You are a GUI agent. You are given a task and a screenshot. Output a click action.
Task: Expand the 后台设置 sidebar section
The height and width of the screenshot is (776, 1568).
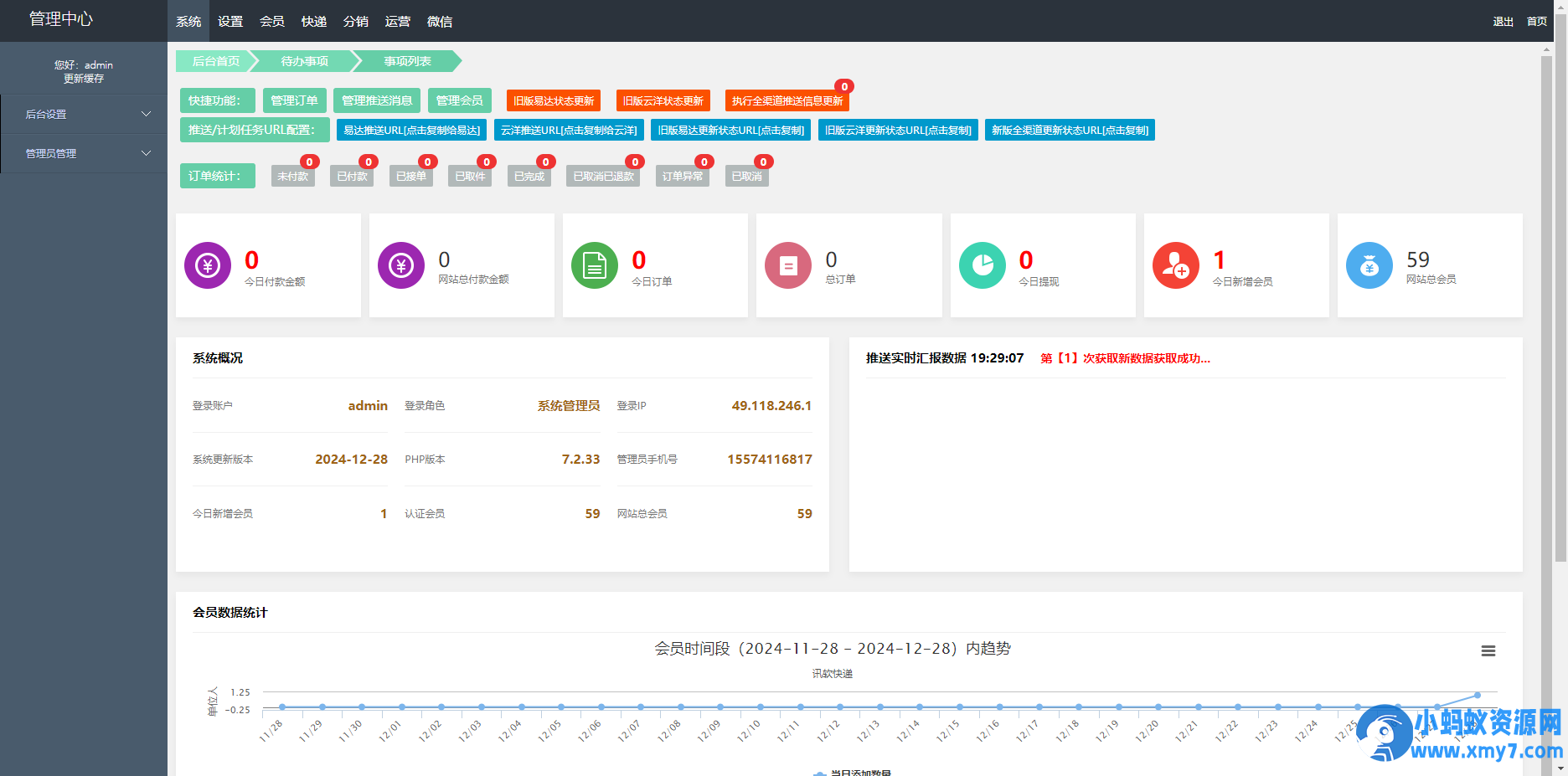[x=84, y=114]
